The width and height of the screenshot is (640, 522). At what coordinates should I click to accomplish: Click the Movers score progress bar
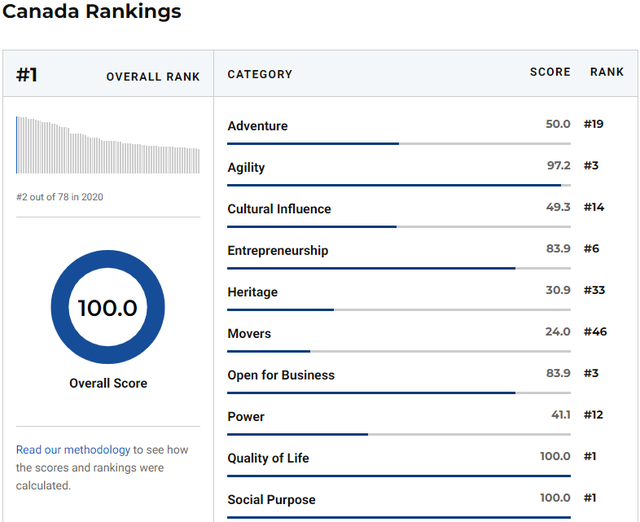pyautogui.click(x=399, y=351)
